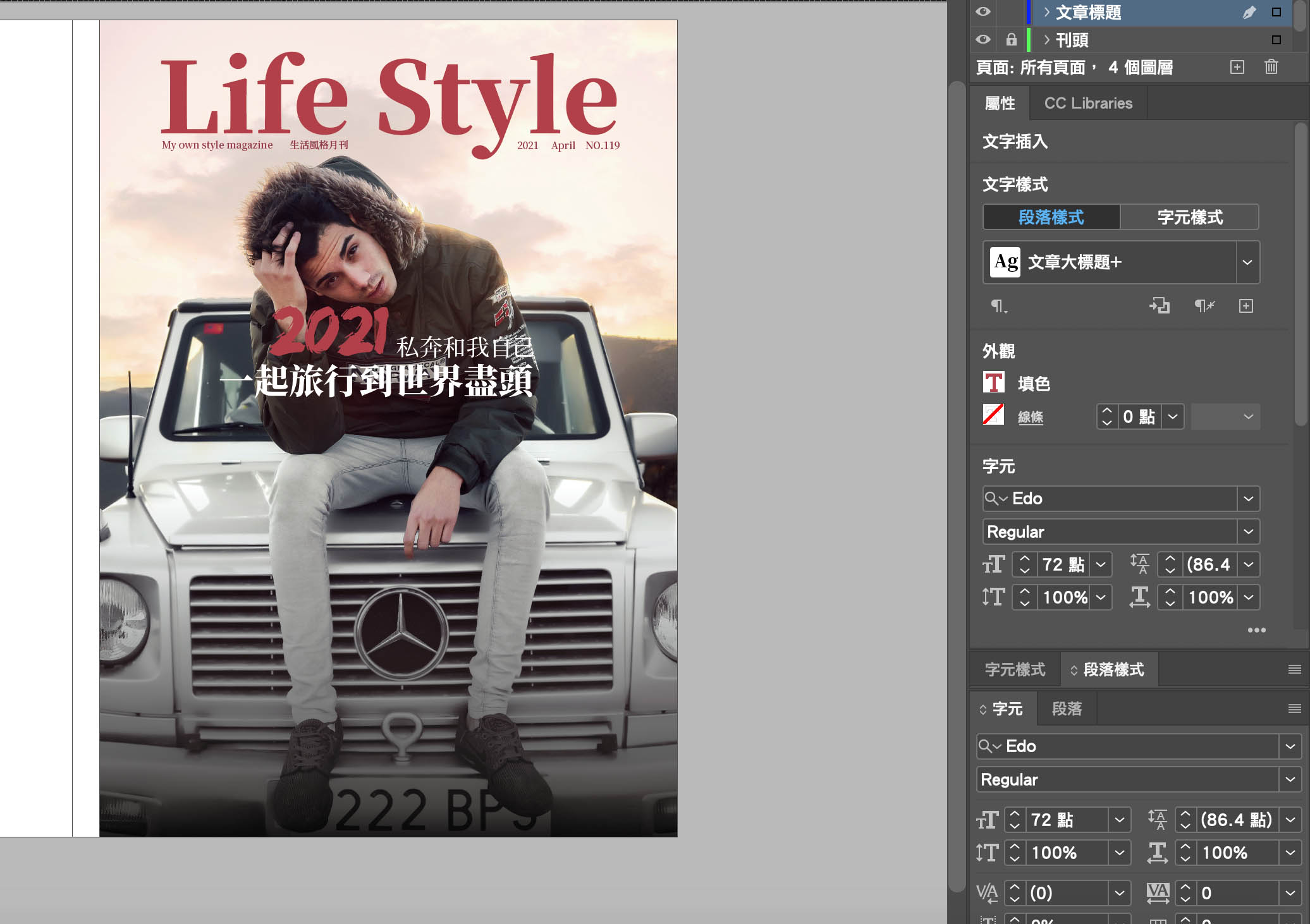This screenshot has height=924, width=1310.
Task: Expand the 文章標題 layer
Action: coord(1047,12)
